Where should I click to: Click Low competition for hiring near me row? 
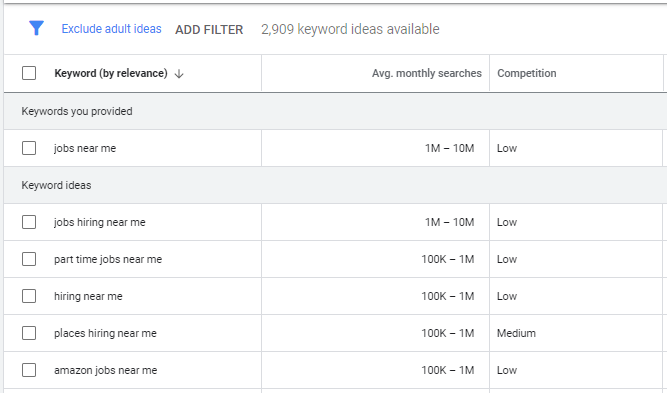point(507,296)
